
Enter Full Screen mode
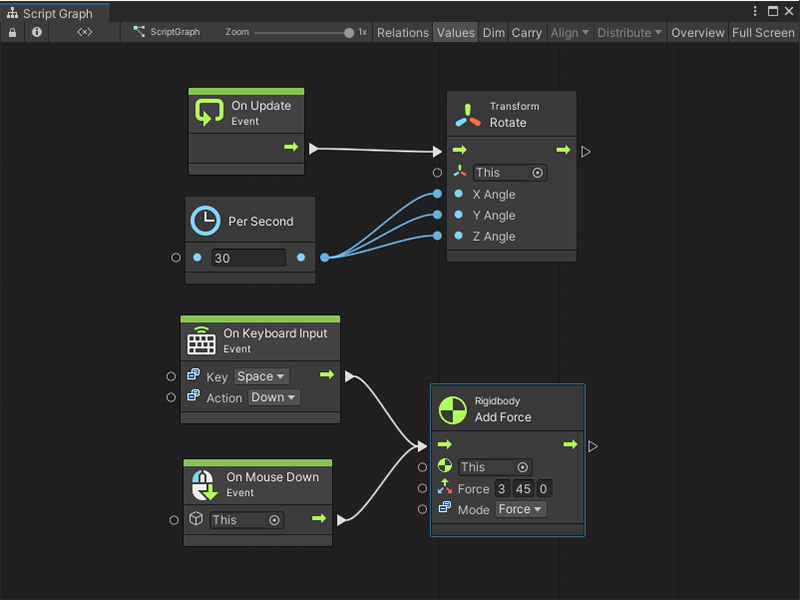pyautogui.click(x=763, y=32)
